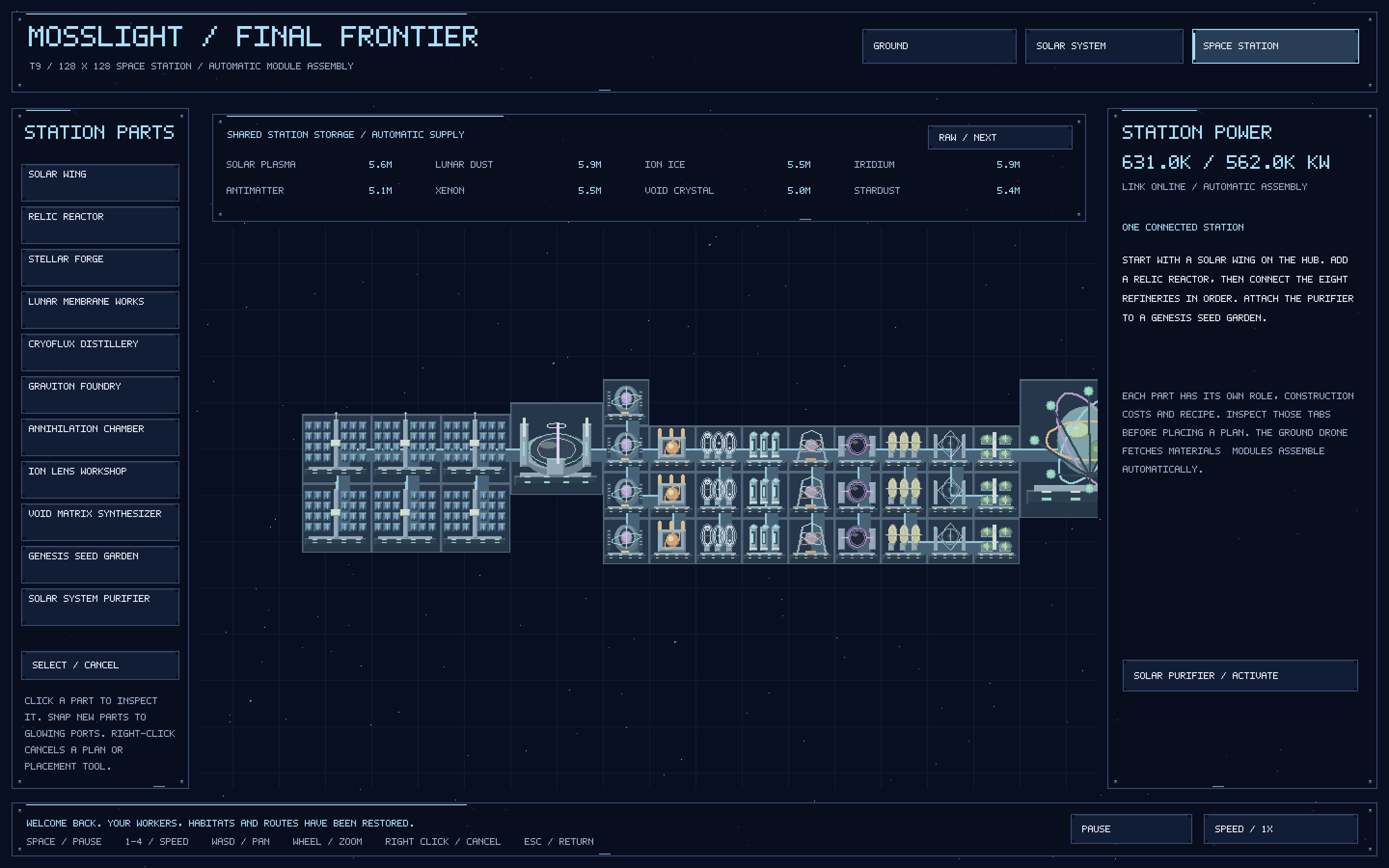1389x868 pixels.
Task: Choose the Annihilation Chamber part
Action: [x=100, y=437]
